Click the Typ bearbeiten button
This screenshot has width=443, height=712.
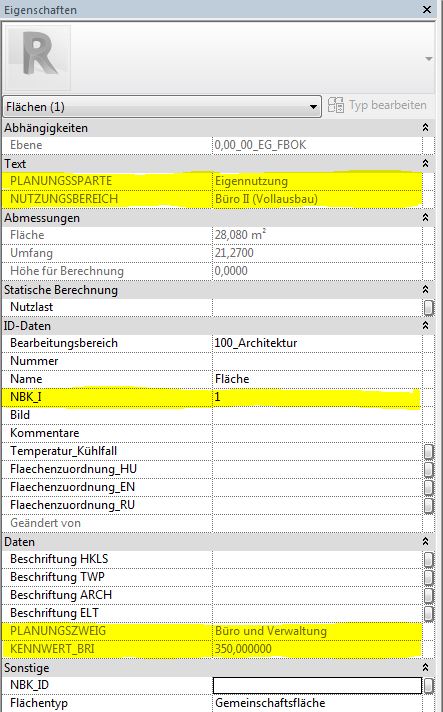pos(377,105)
